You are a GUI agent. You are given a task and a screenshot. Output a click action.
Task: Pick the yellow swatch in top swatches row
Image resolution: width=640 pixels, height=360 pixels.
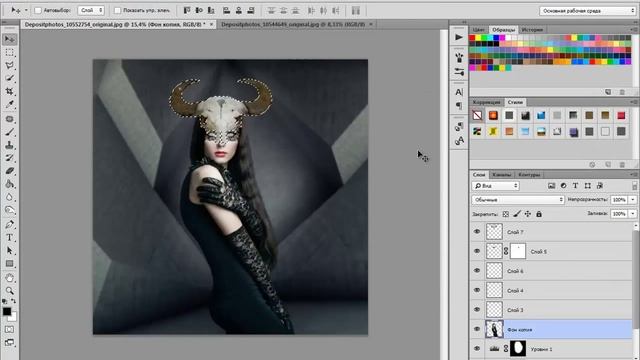click(478, 38)
